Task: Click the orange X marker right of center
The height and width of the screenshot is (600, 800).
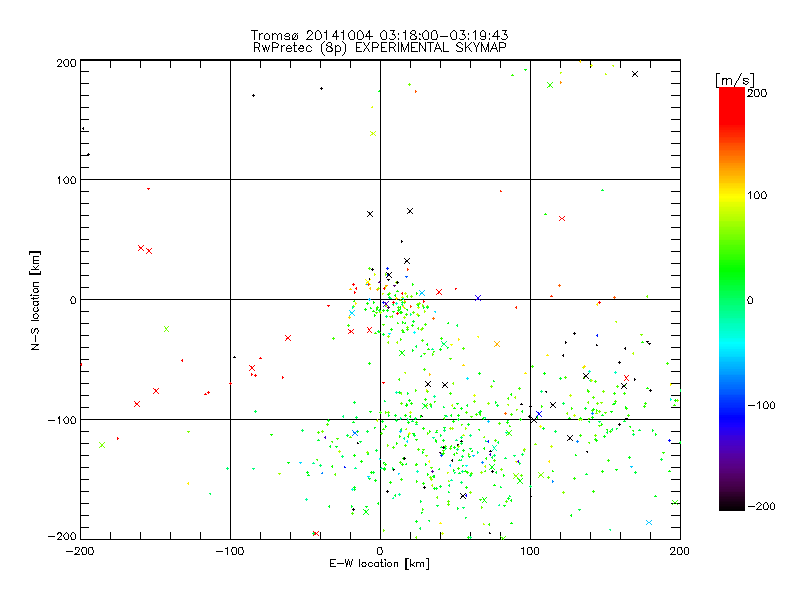Action: pyautogui.click(x=497, y=344)
